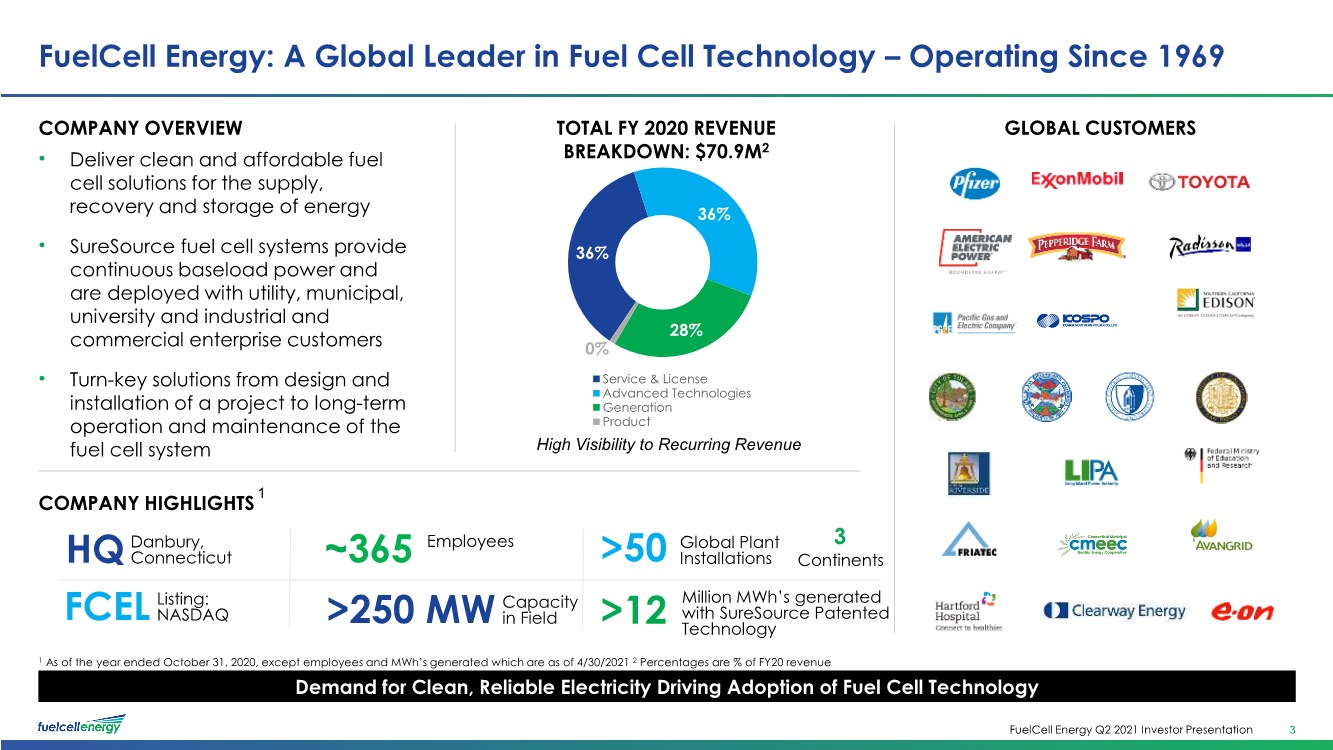Click the >12 Million MWh figure

click(x=633, y=609)
